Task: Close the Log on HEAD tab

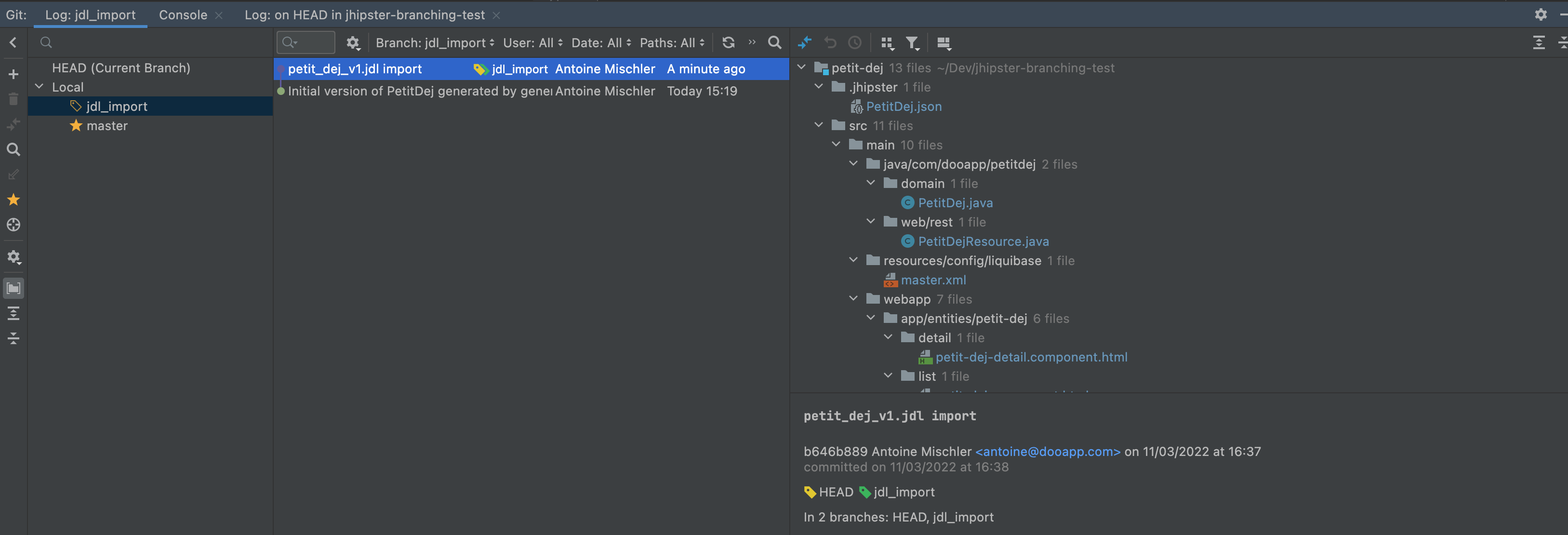Action: 496,15
